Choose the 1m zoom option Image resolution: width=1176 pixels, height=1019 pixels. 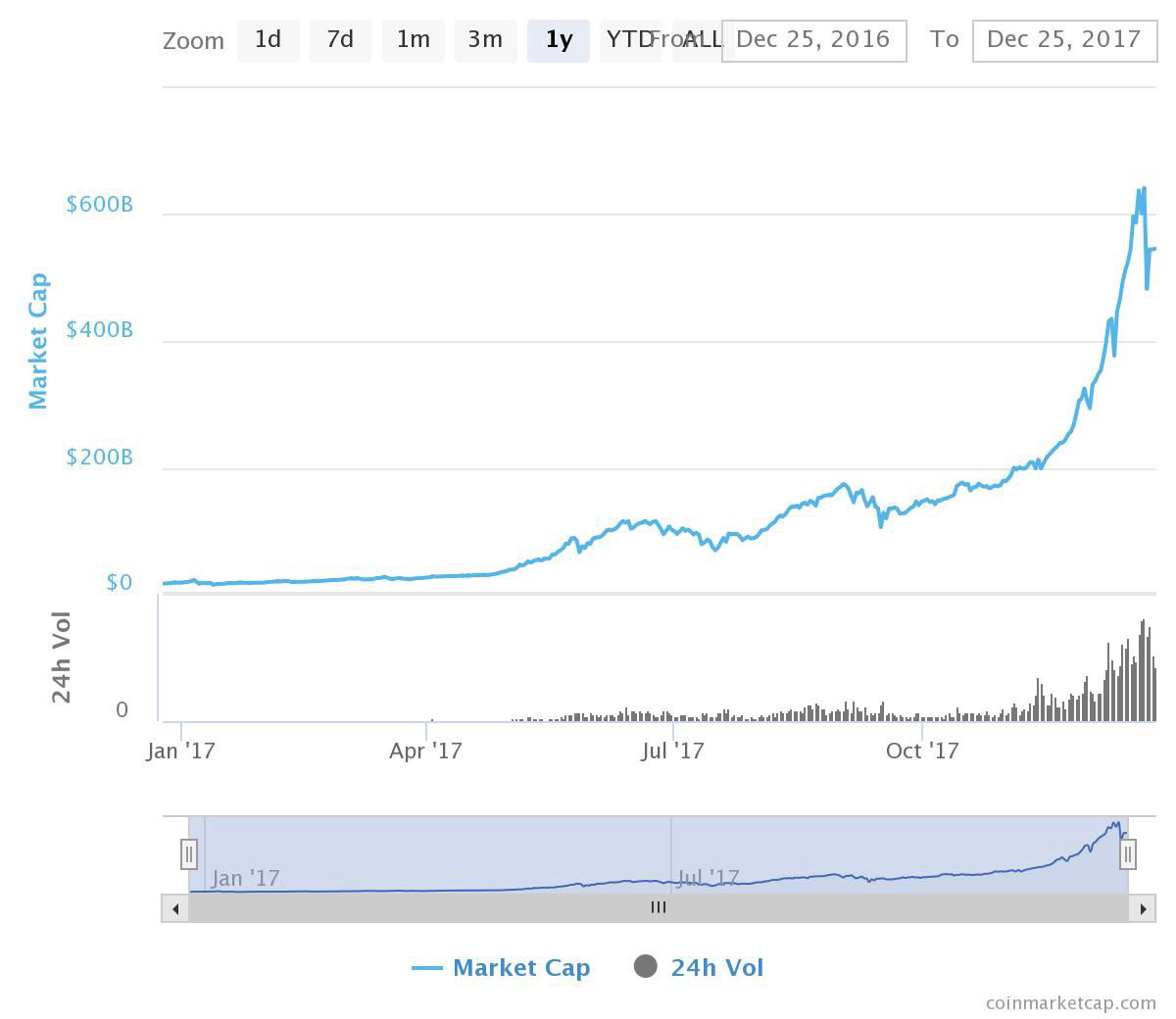[x=413, y=40]
